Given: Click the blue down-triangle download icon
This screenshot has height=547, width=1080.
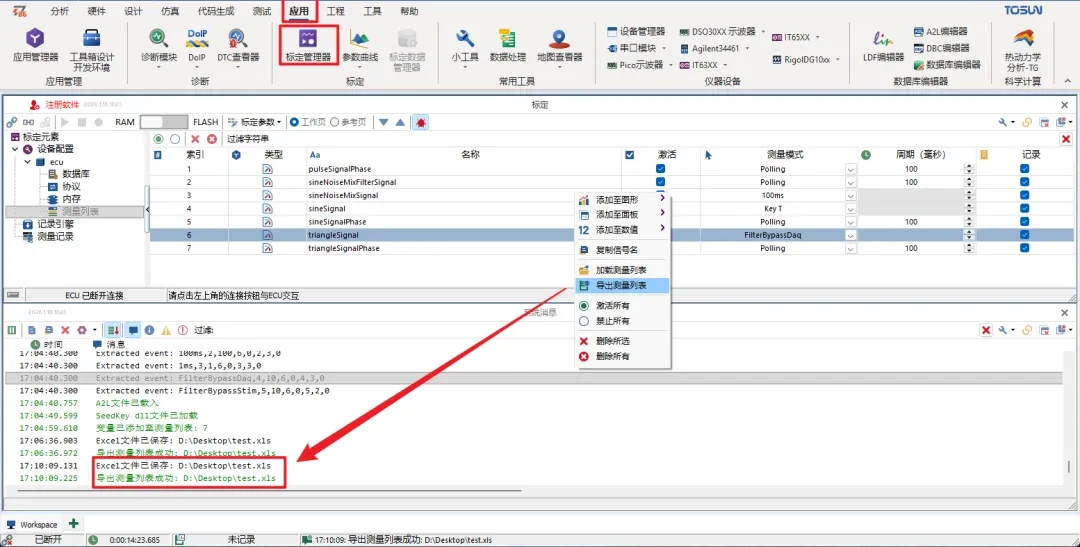Looking at the screenshot, I should pos(384,122).
